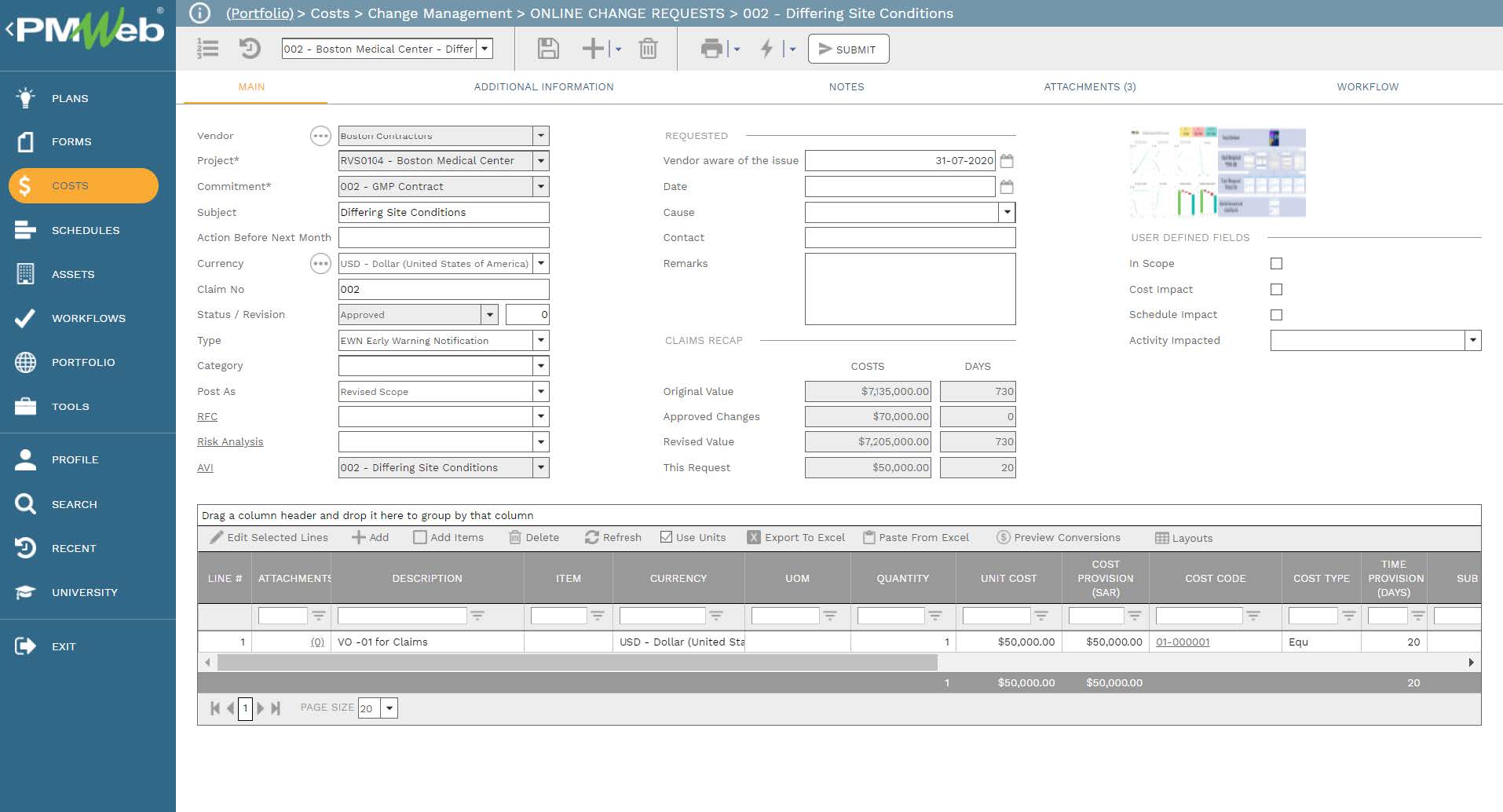Toggle the Cost Impact checkbox

click(x=1276, y=290)
